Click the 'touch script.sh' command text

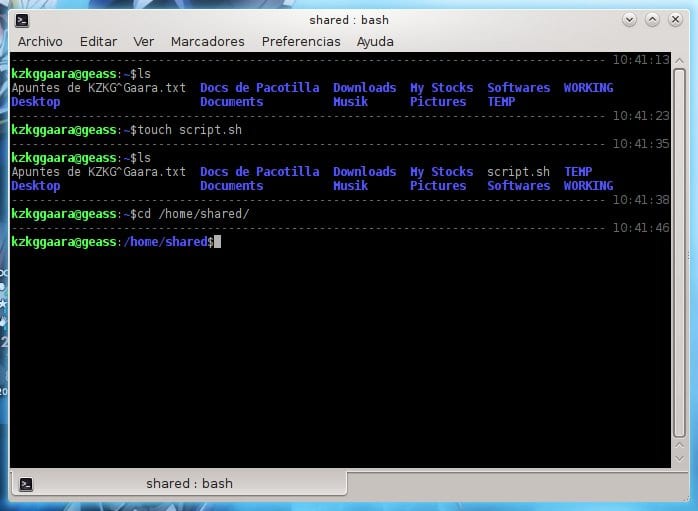[x=190, y=130]
